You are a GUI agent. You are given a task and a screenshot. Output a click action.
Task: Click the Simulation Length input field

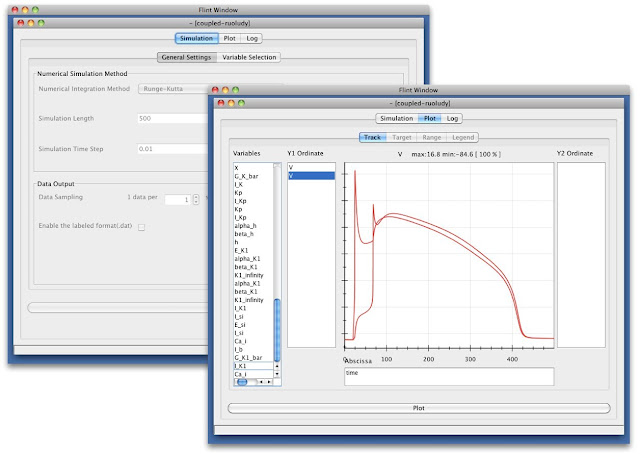pos(172,118)
